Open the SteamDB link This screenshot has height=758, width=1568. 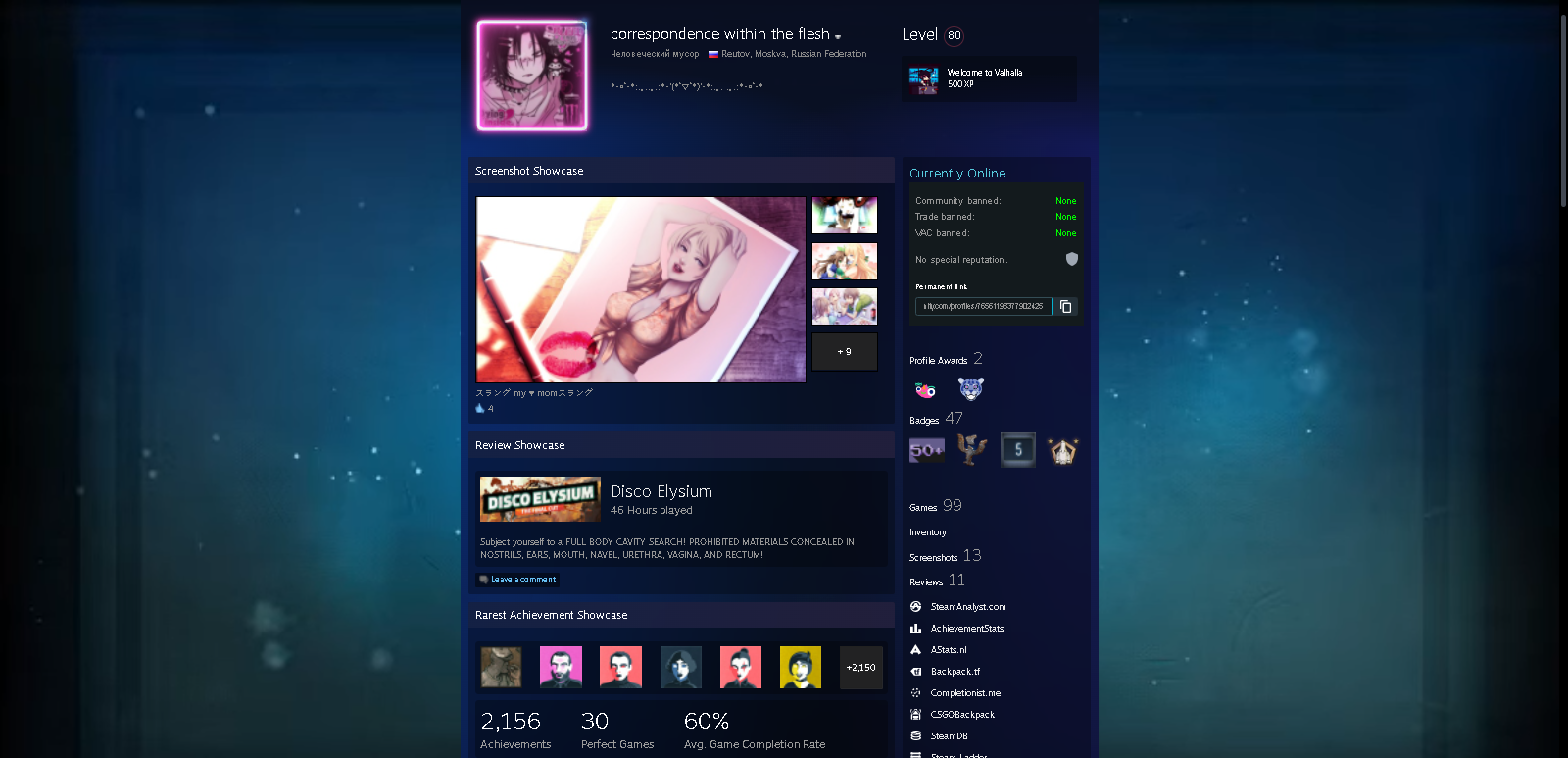[949, 736]
